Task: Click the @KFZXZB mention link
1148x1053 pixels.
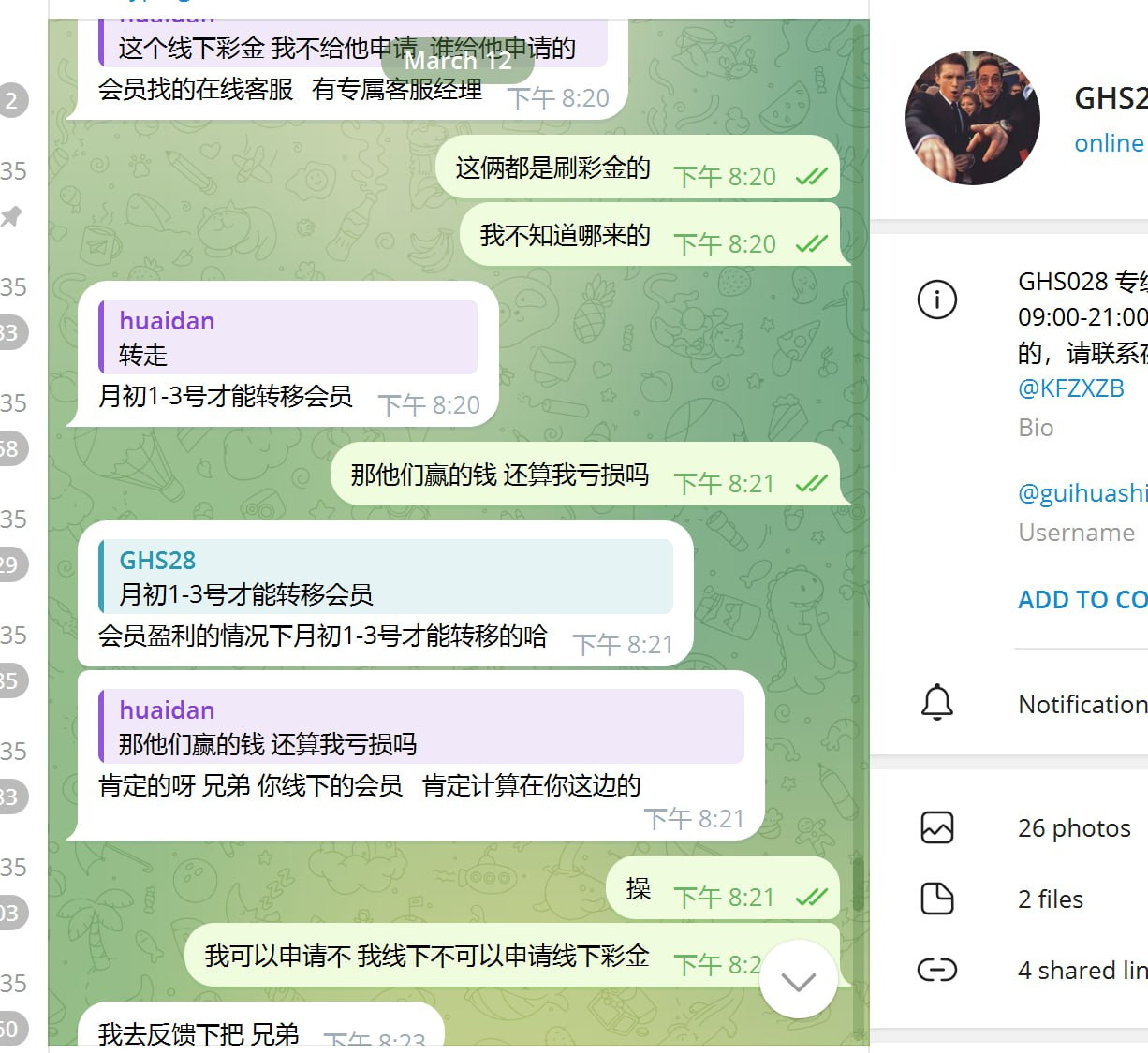Action: pos(1071,388)
